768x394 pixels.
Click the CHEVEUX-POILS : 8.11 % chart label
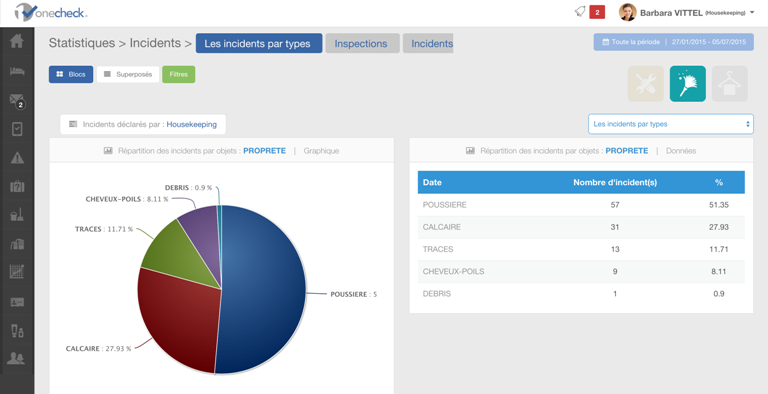[127, 199]
